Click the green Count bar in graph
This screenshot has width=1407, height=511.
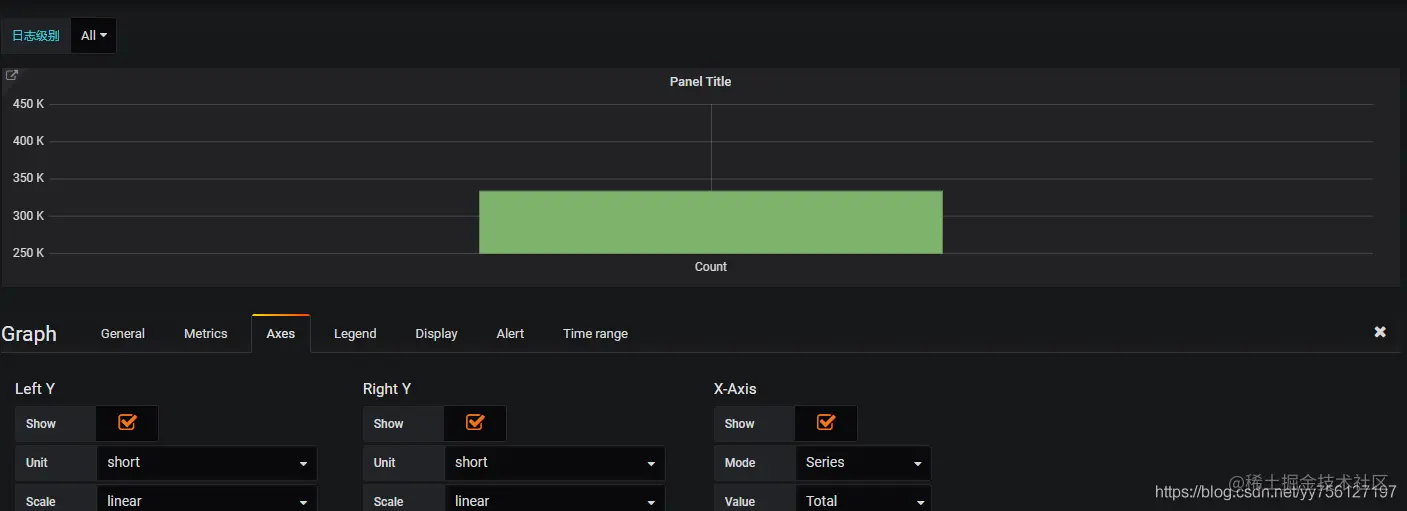coord(710,222)
